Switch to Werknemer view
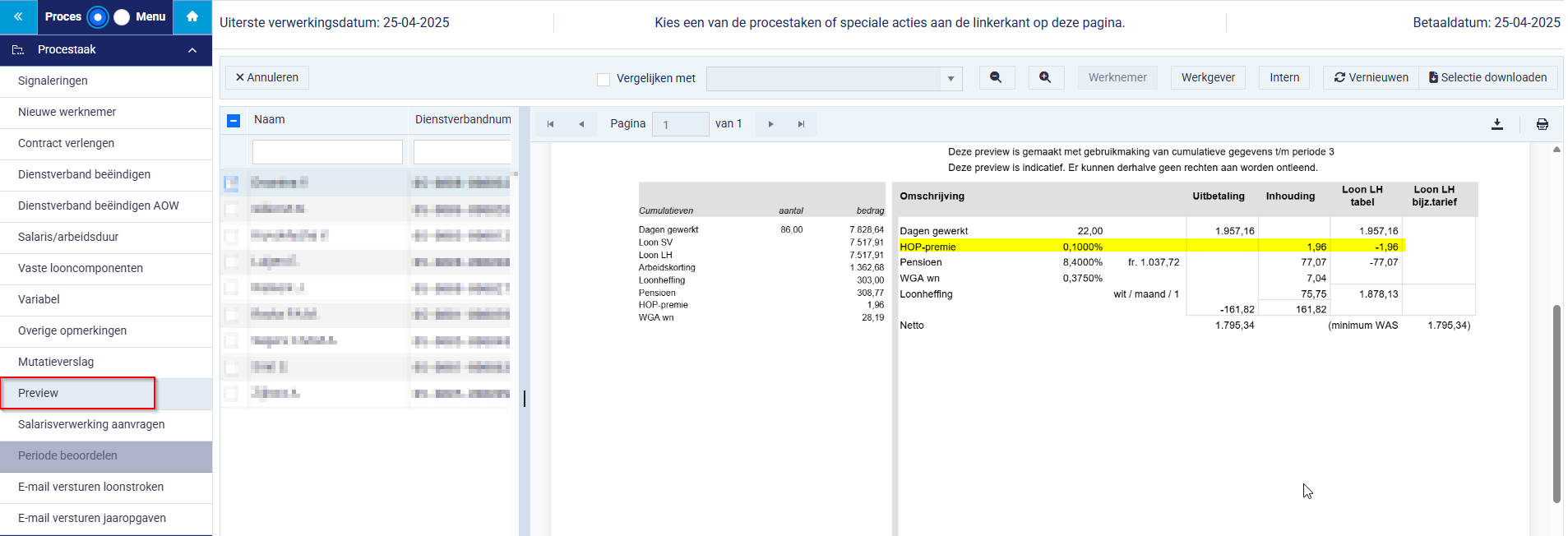This screenshot has width=1568, height=536. coord(1117,77)
